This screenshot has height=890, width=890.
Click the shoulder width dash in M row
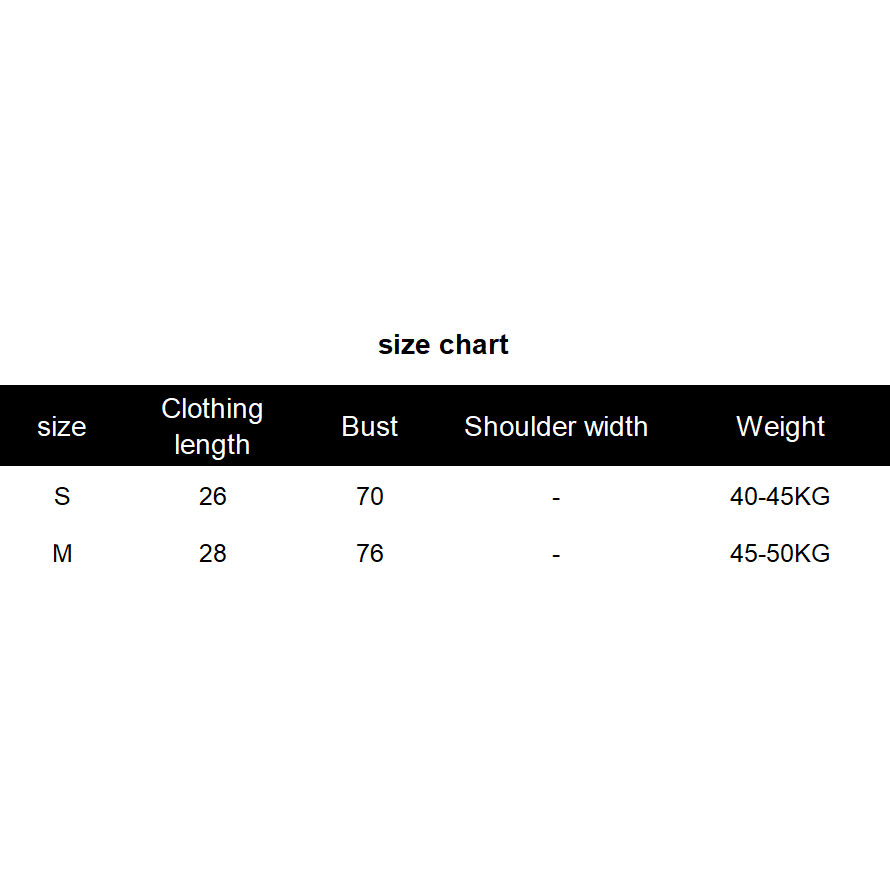coord(556,554)
